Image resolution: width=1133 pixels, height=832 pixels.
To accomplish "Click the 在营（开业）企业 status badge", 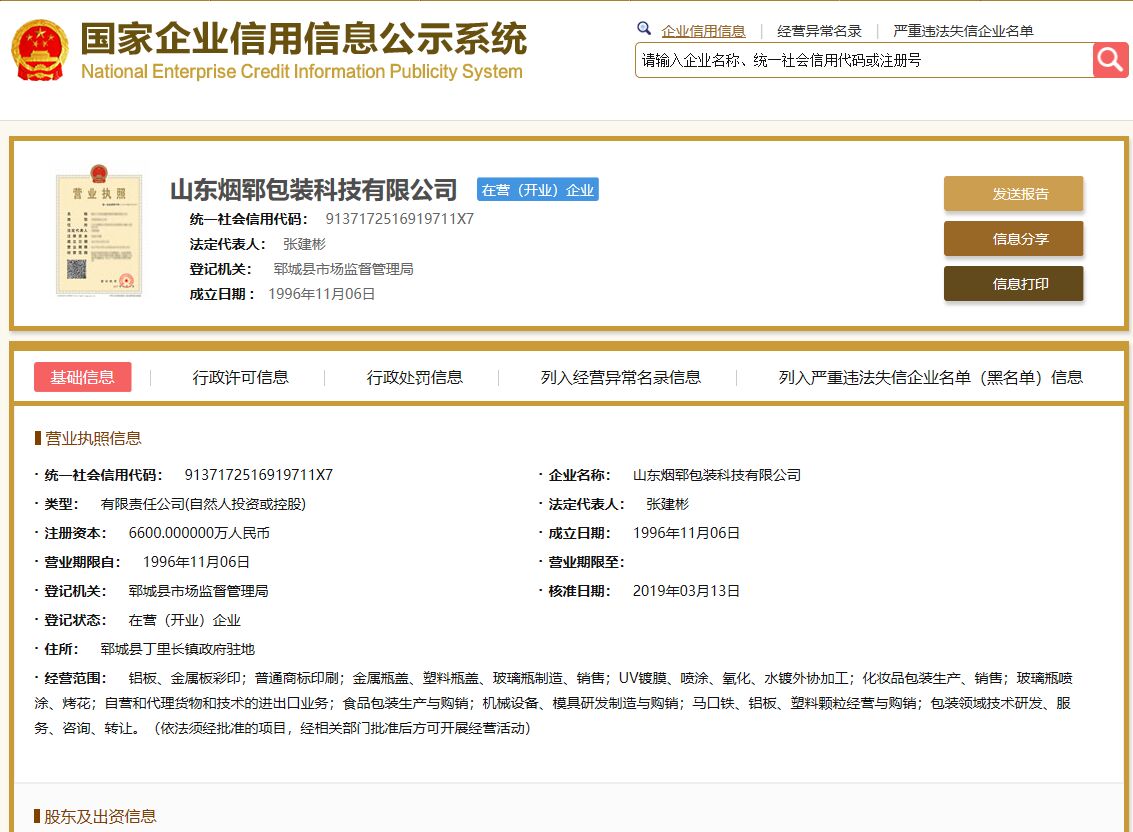I will pyautogui.click(x=537, y=190).
